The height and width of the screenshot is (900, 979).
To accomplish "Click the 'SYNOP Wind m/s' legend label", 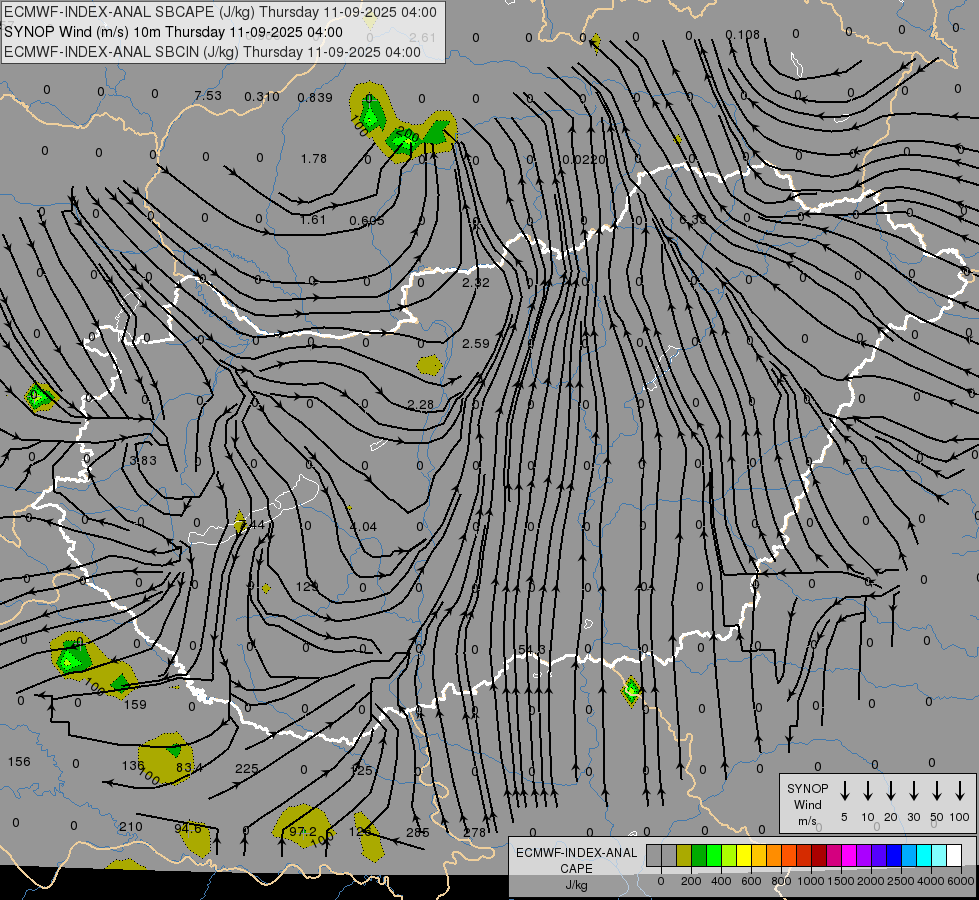I will (x=807, y=804).
